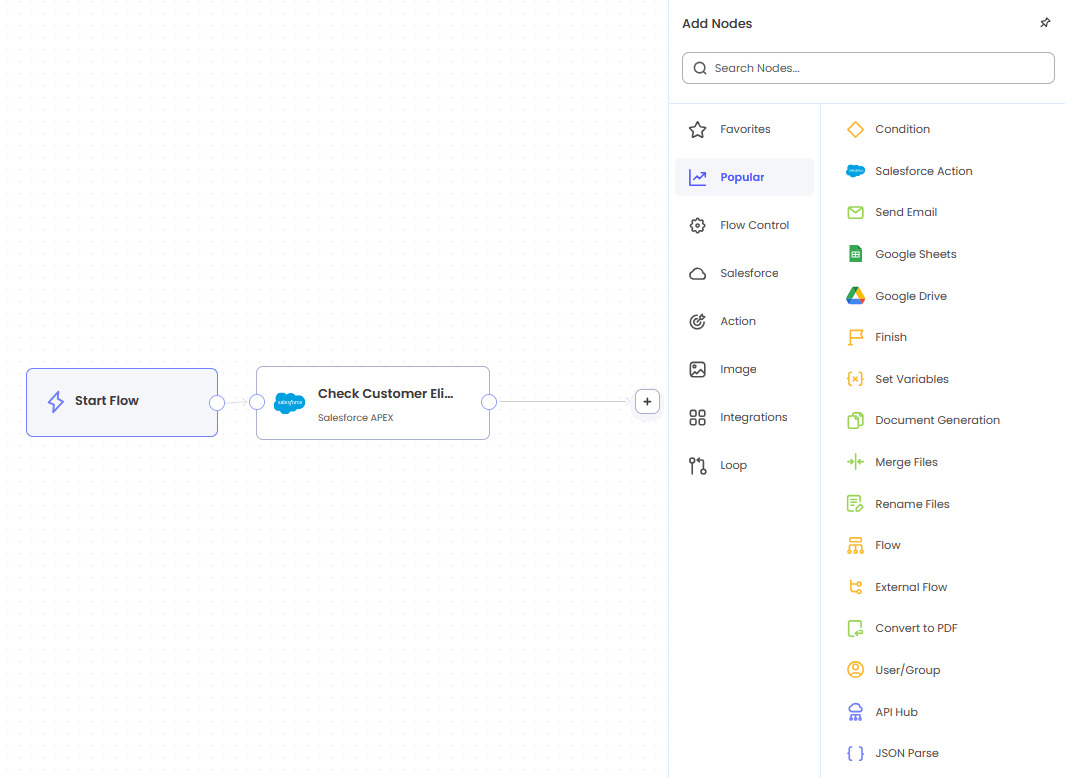Click the Popular trend chart icon
The image size is (1065, 778).
tap(698, 177)
